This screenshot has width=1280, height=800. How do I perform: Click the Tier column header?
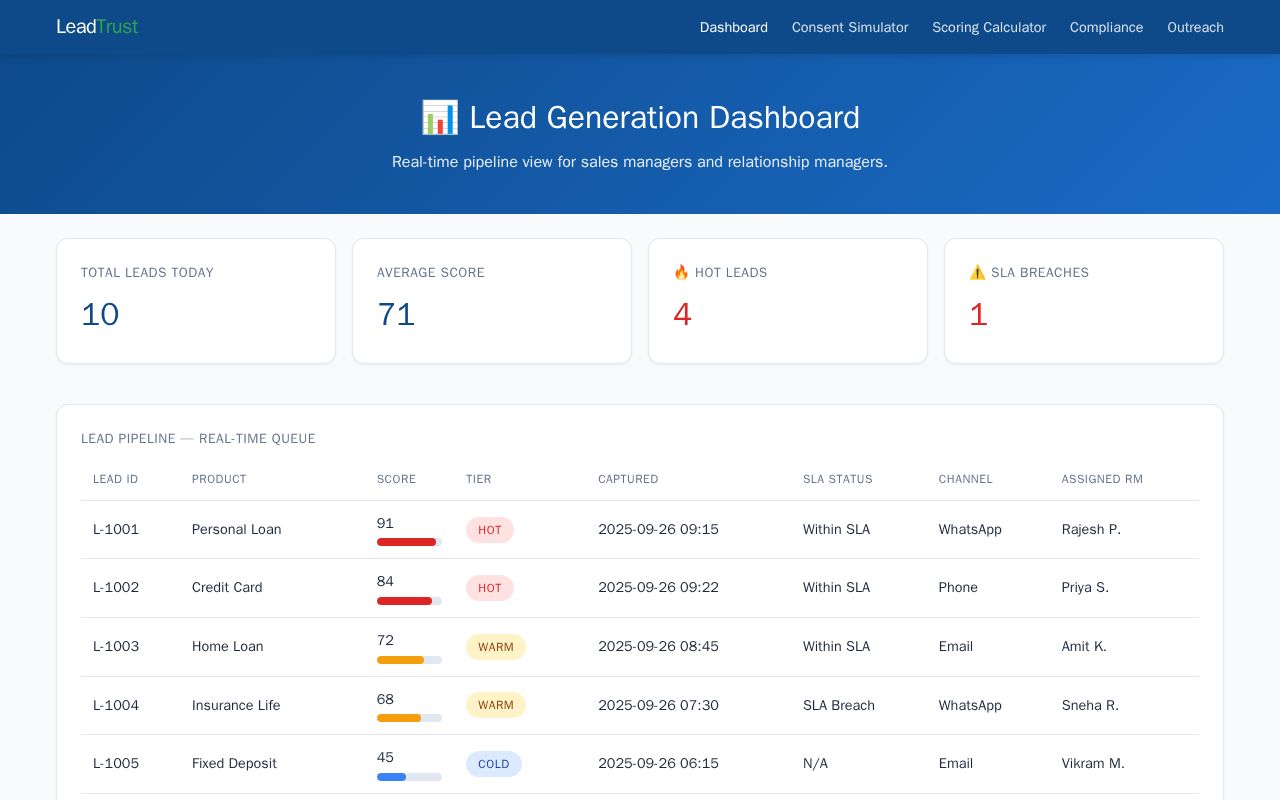tap(479, 479)
